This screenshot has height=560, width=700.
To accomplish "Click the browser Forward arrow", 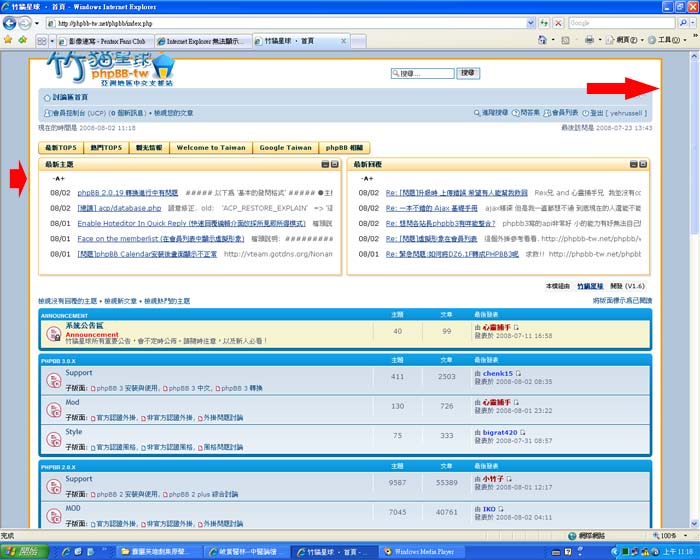I will coord(25,23).
